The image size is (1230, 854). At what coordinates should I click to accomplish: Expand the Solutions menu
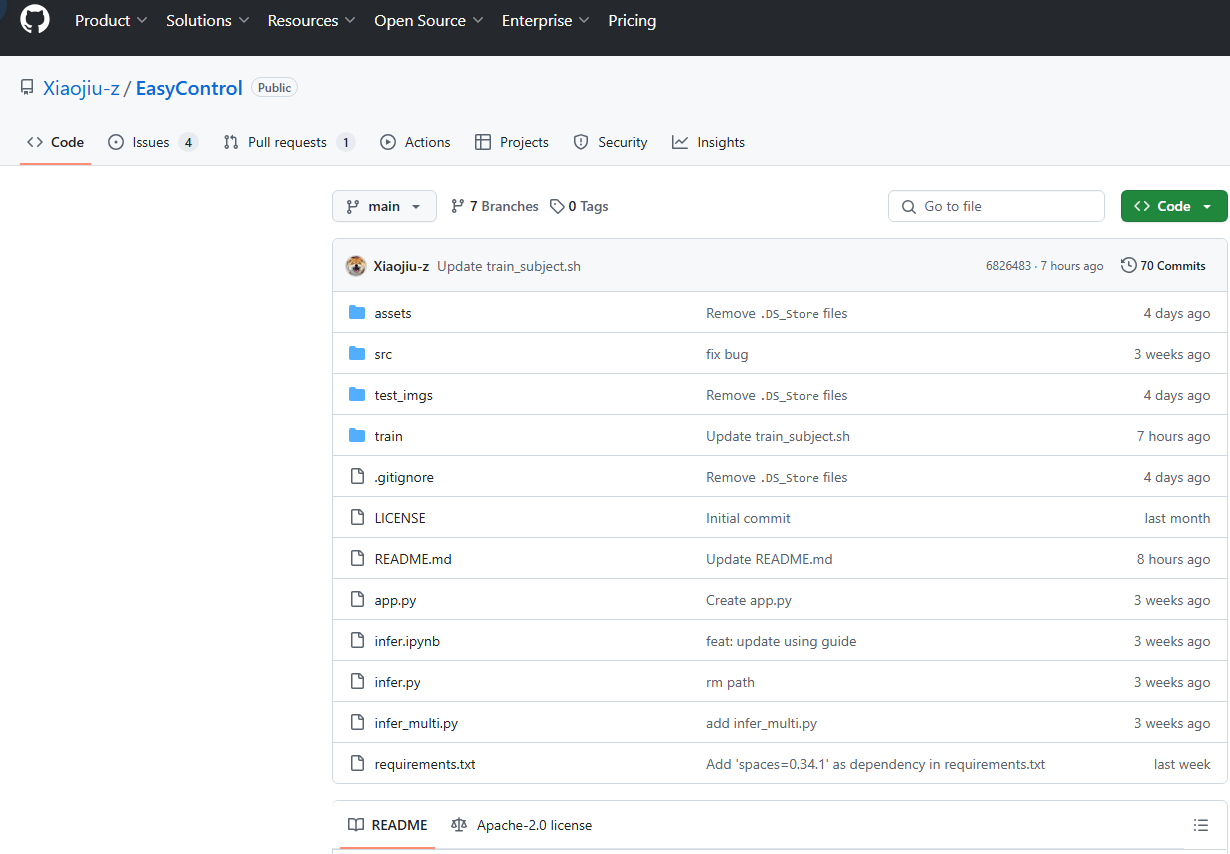208,20
